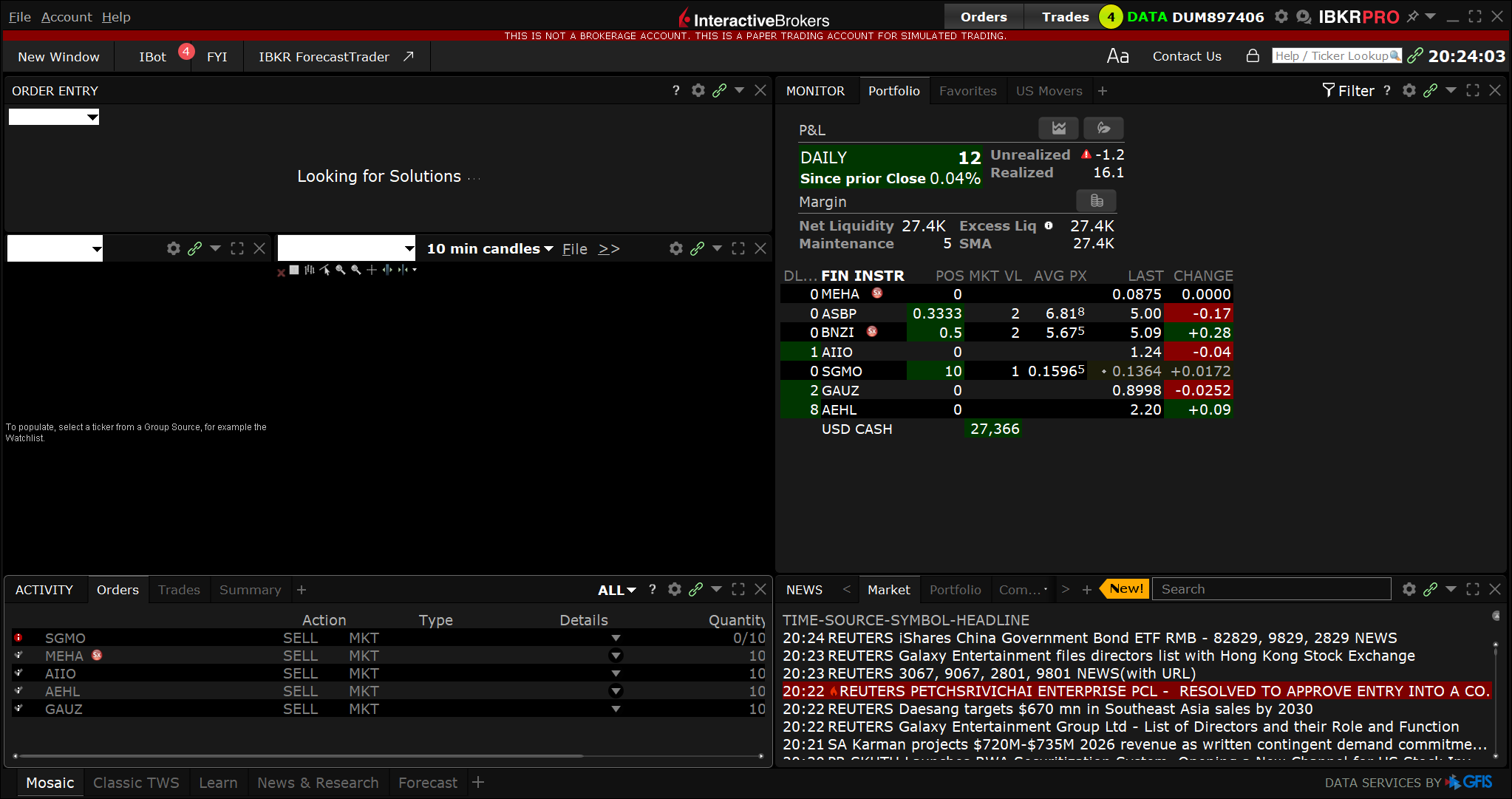Open Monitor panel settings gear
The image size is (1512, 799).
point(1409,90)
